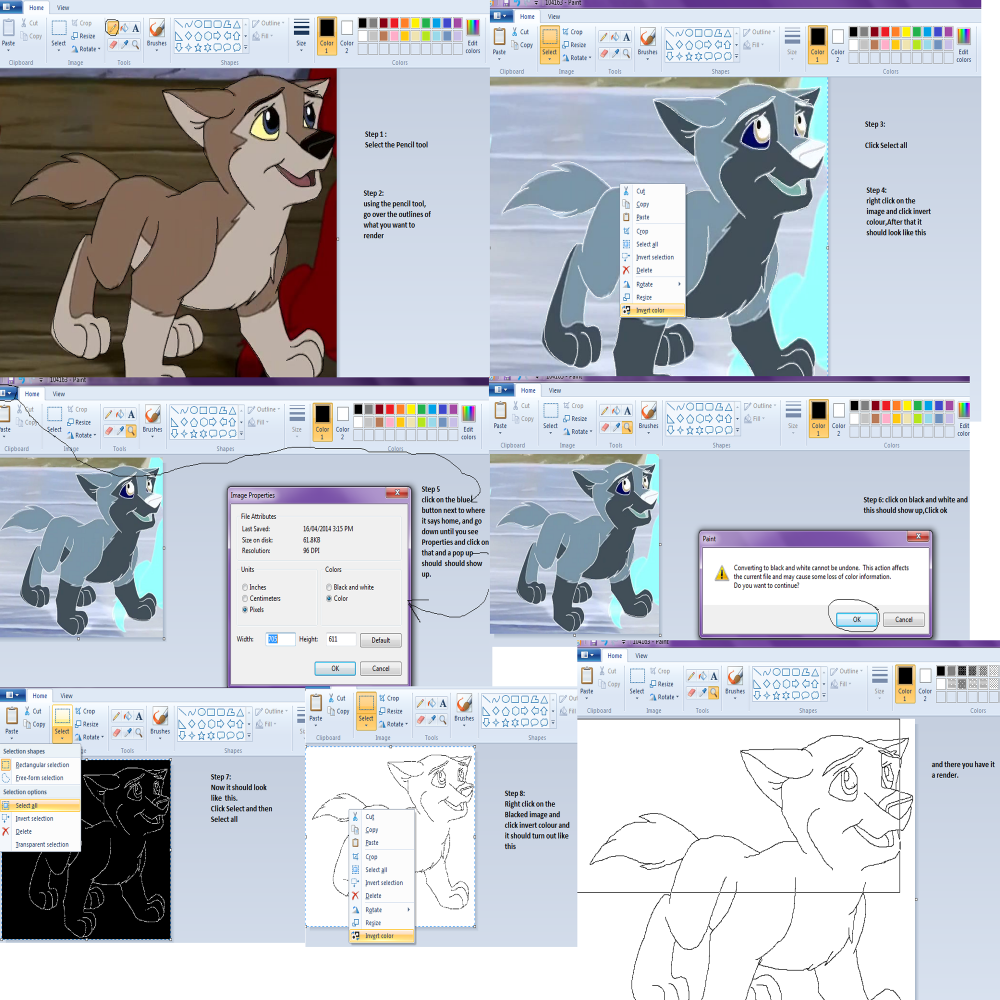Select the Inches units radio button
Image resolution: width=1000 pixels, height=1000 pixels.
coord(245,587)
